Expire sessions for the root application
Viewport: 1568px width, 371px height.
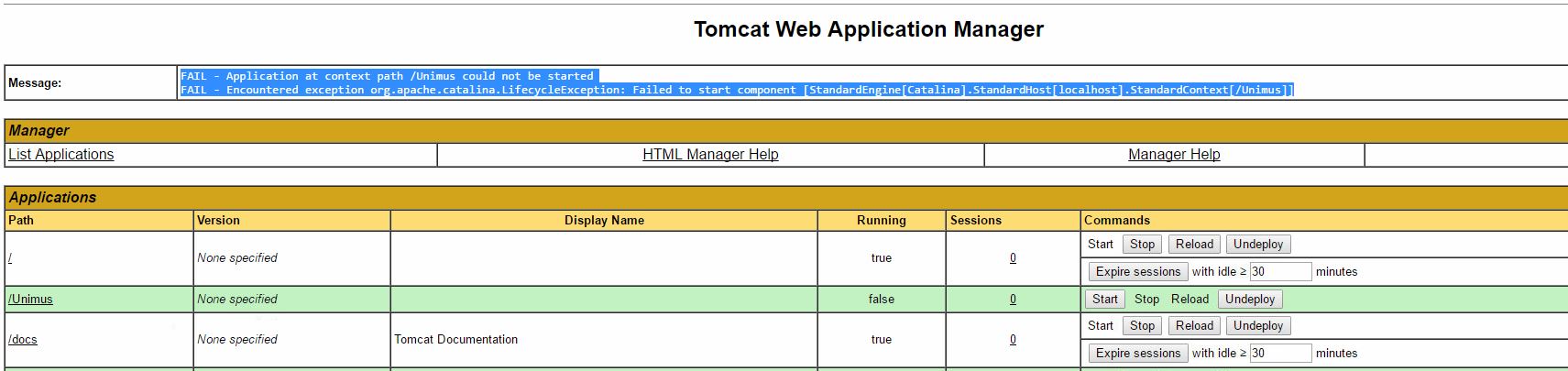1138,272
